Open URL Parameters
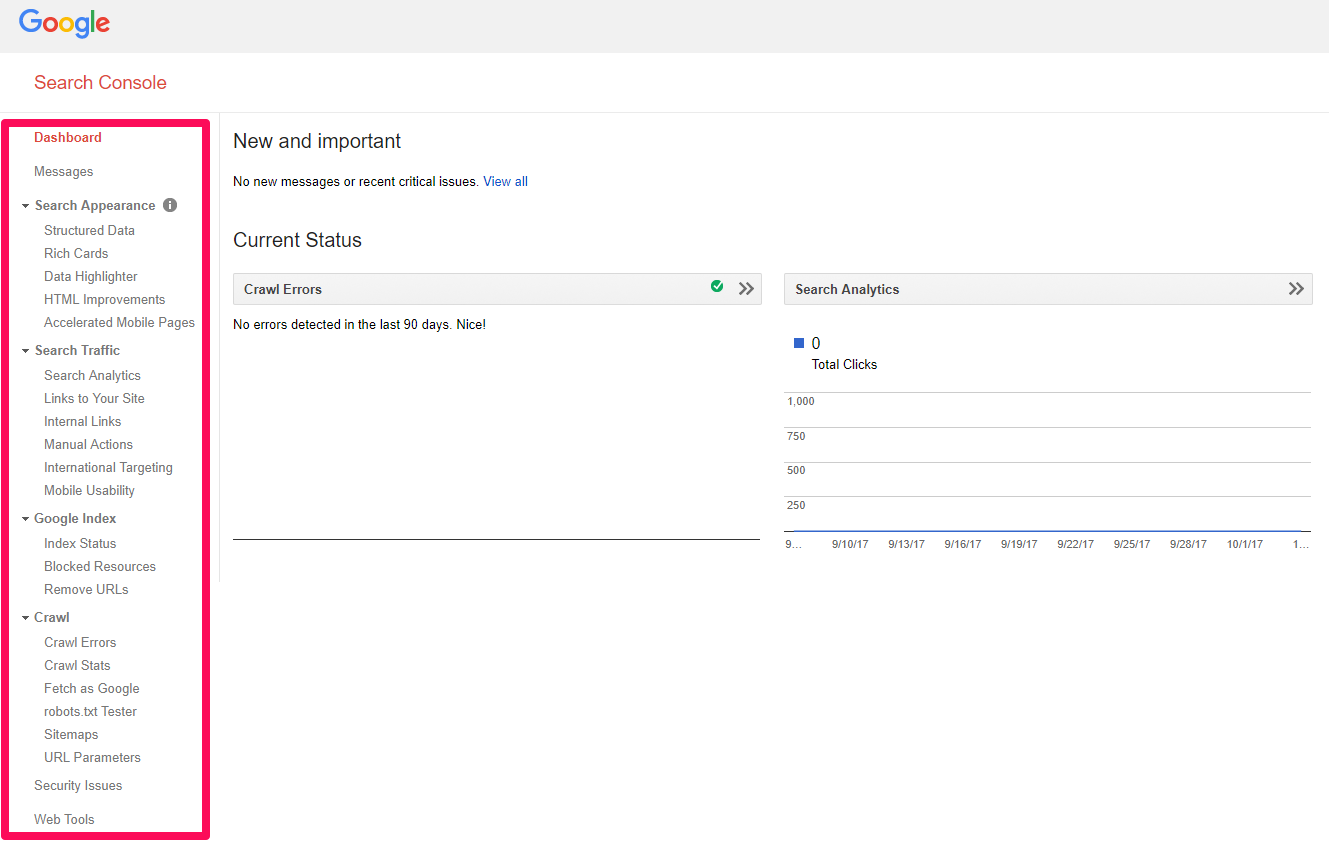The width and height of the screenshot is (1329, 855). coord(92,757)
